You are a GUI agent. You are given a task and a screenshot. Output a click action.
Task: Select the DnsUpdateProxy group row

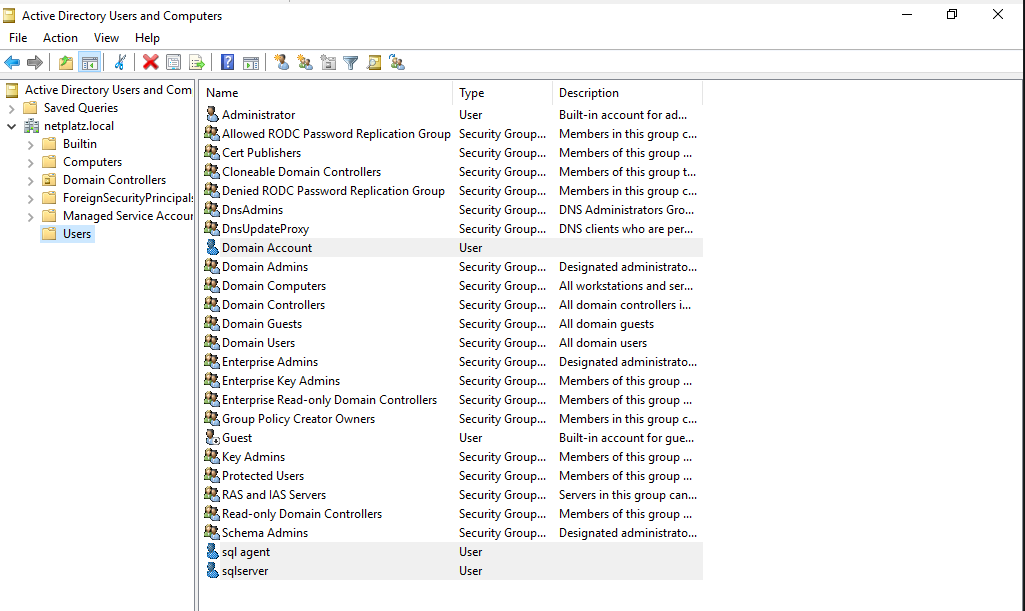pyautogui.click(x=452, y=229)
